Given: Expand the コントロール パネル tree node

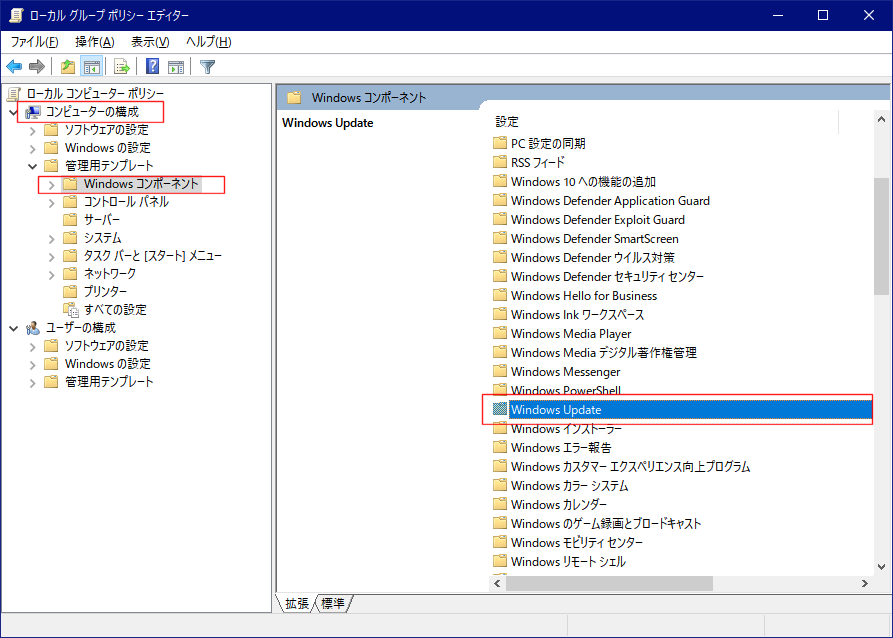Looking at the screenshot, I should pos(51,203).
